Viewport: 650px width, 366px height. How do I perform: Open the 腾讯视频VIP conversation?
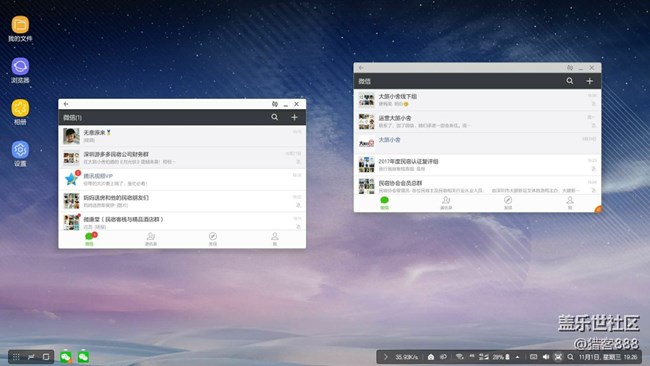coord(182,179)
